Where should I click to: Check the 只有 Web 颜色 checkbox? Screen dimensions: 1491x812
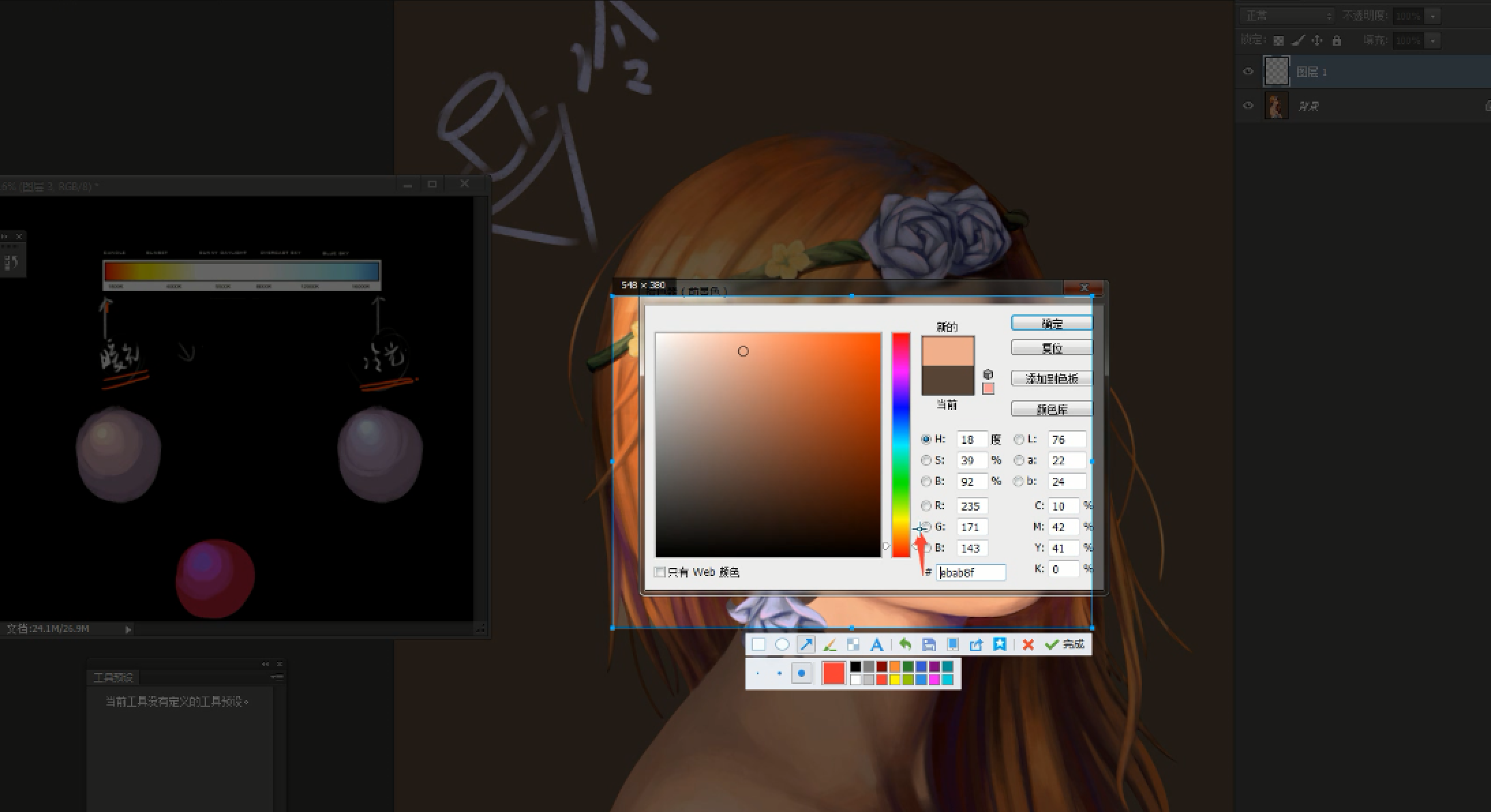click(660, 572)
